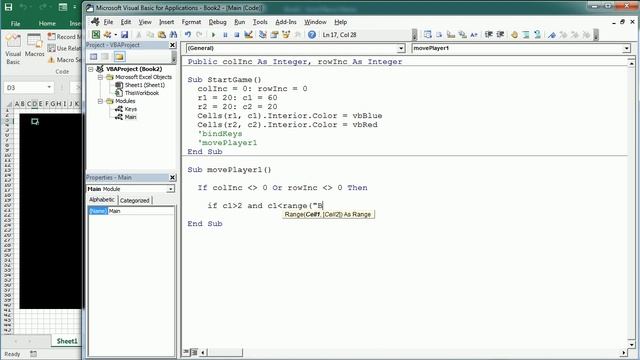Image resolution: width=640 pixels, height=360 pixels.
Task: Indent the code with Indent icon
Action: (489, 35)
